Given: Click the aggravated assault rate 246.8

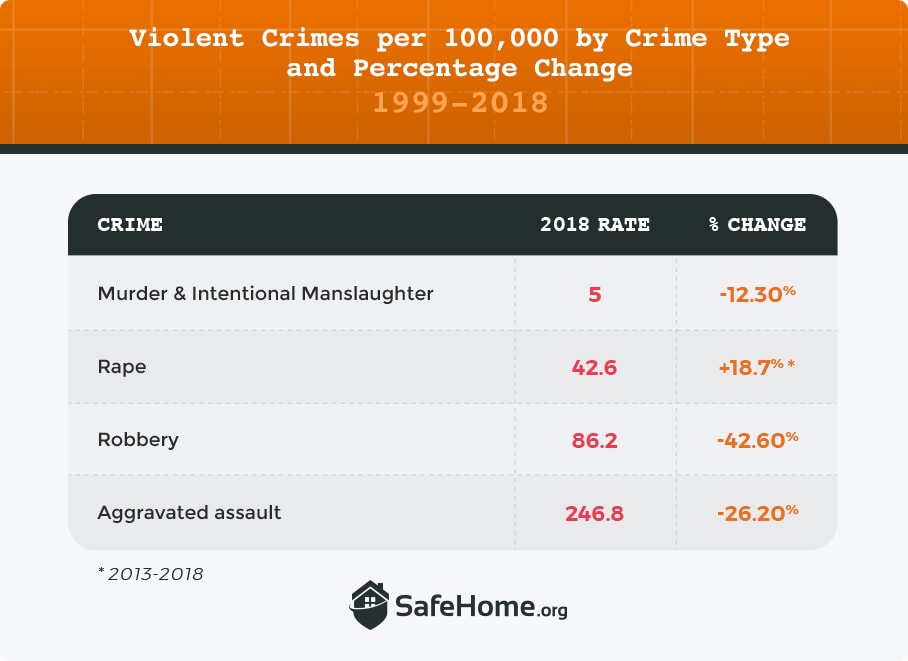Looking at the screenshot, I should (594, 513).
